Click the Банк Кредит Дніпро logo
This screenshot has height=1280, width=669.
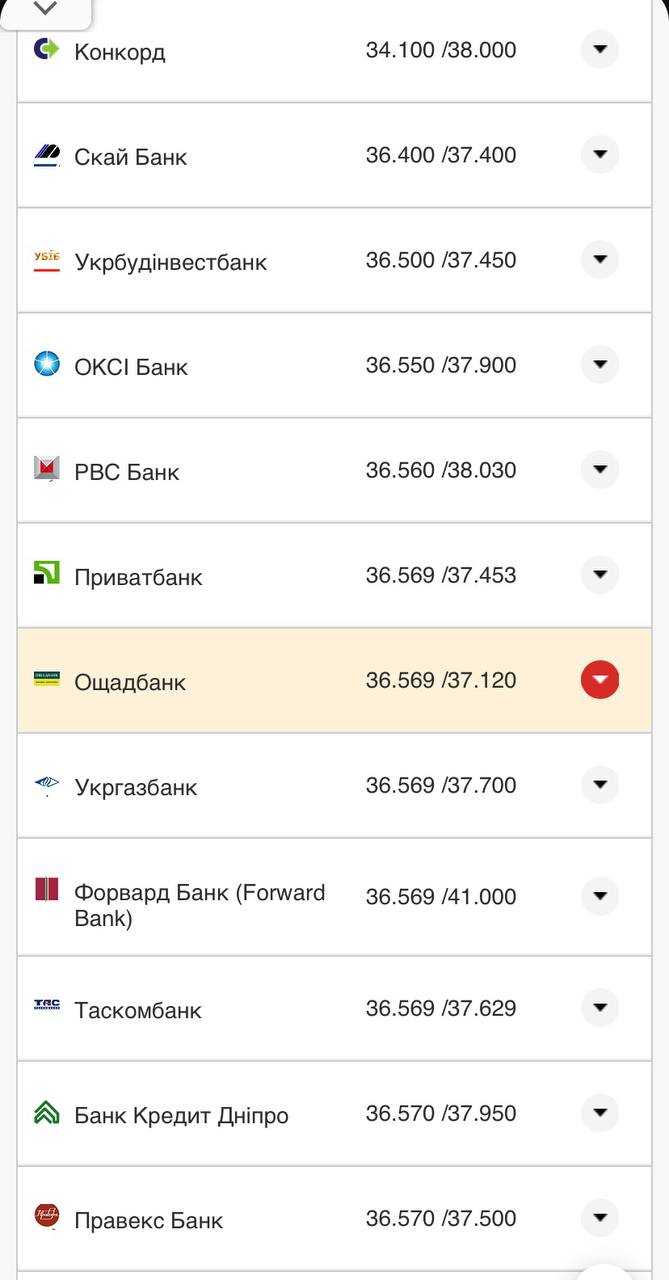point(47,1112)
